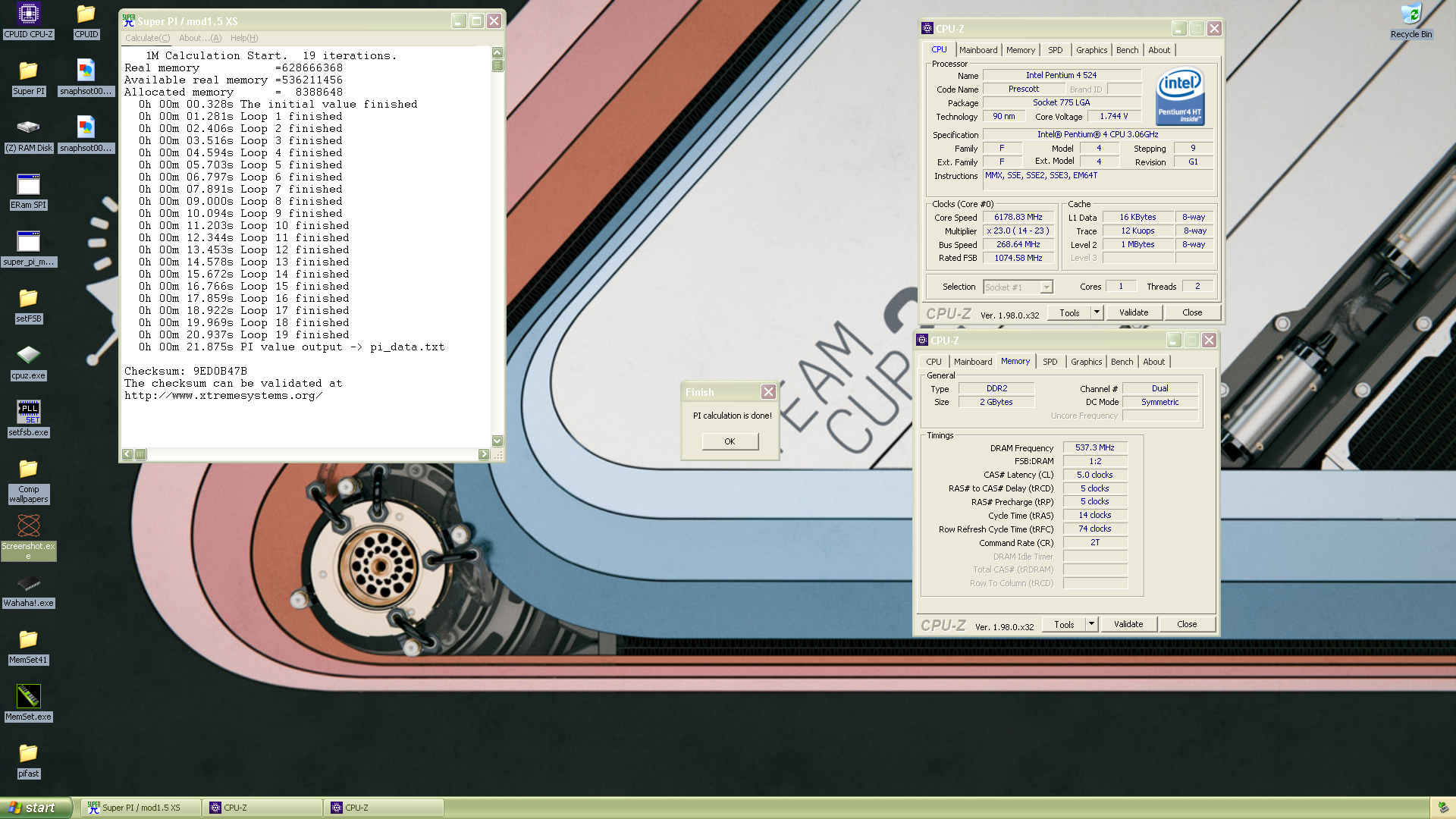This screenshot has width=1456, height=819.
Task: Click the Intel Pentium 4 HT logo
Action: (1180, 97)
